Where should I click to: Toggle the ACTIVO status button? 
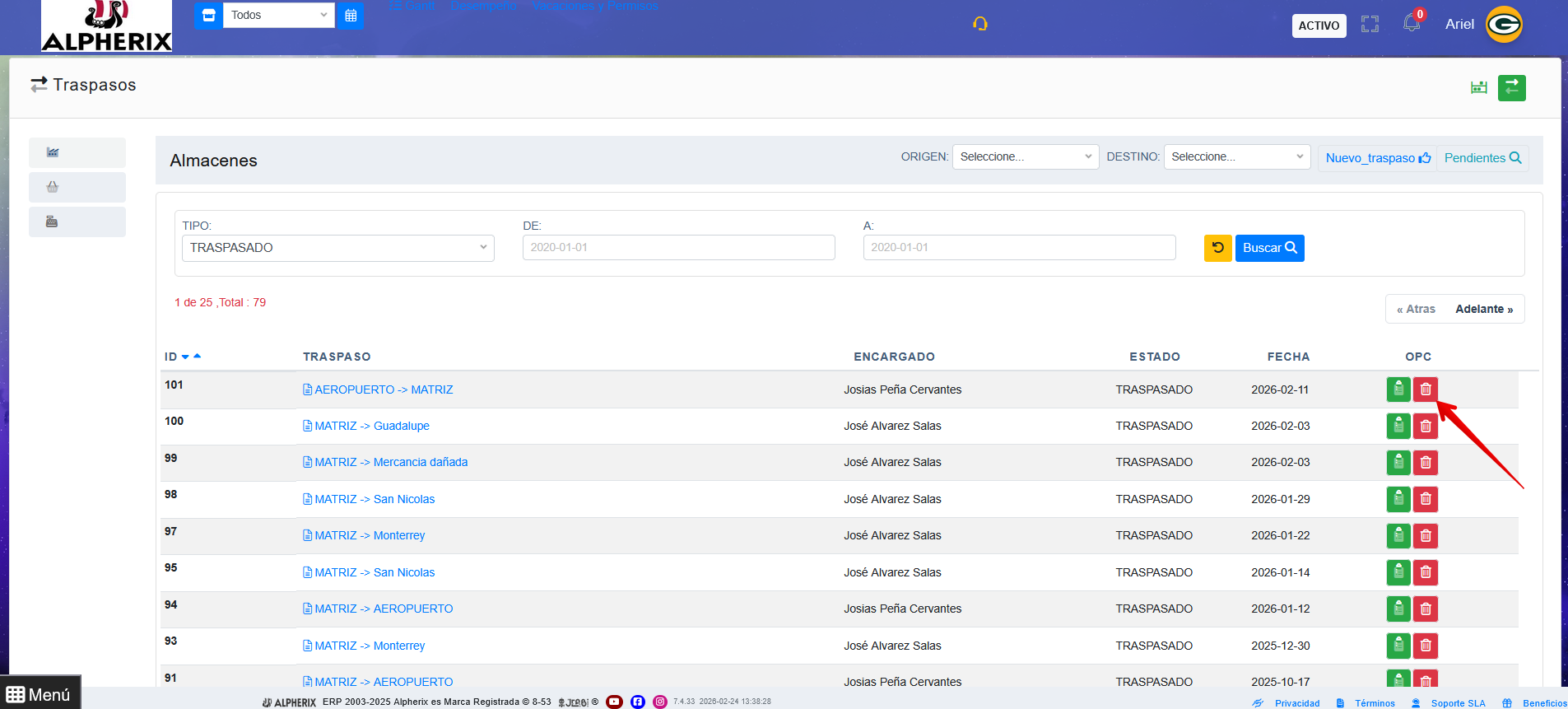pyautogui.click(x=1319, y=26)
